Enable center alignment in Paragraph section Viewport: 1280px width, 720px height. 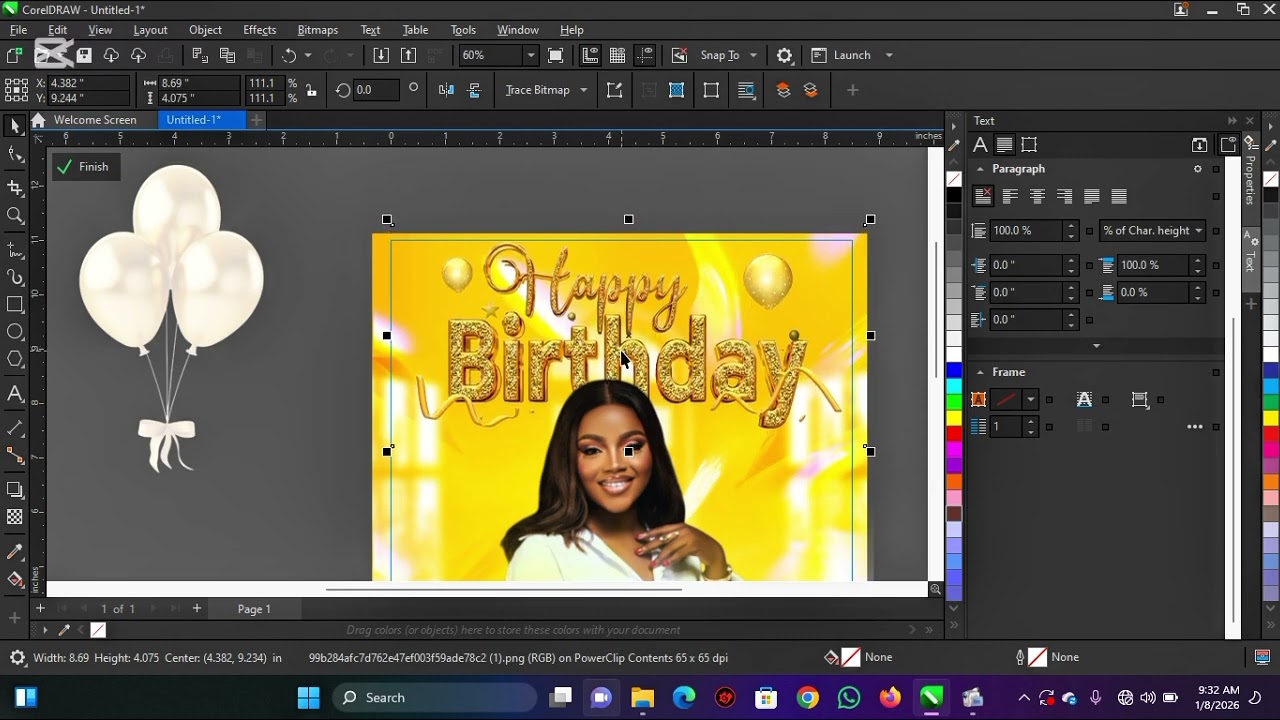pos(1037,196)
